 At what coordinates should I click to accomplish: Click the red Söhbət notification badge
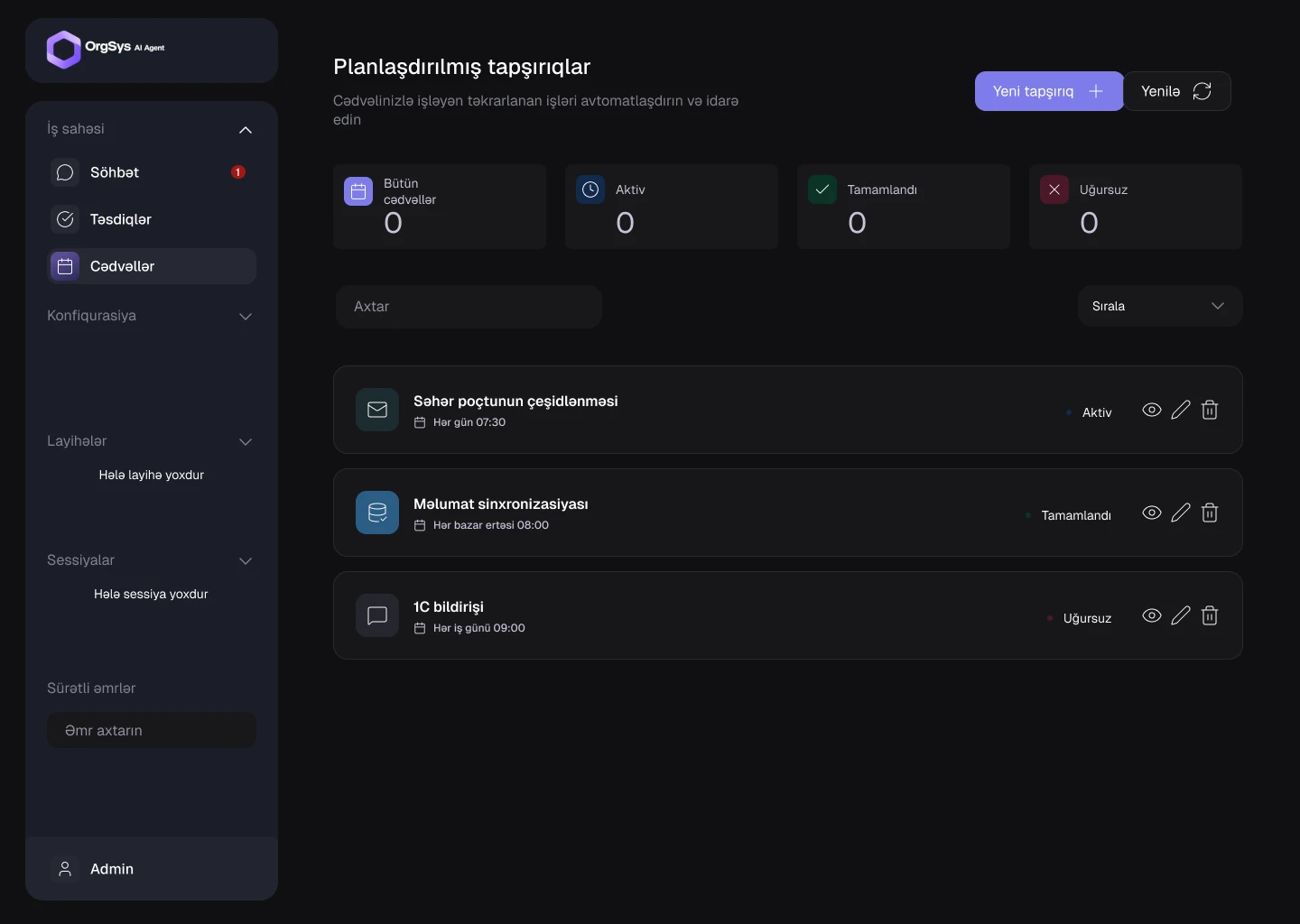click(x=238, y=172)
